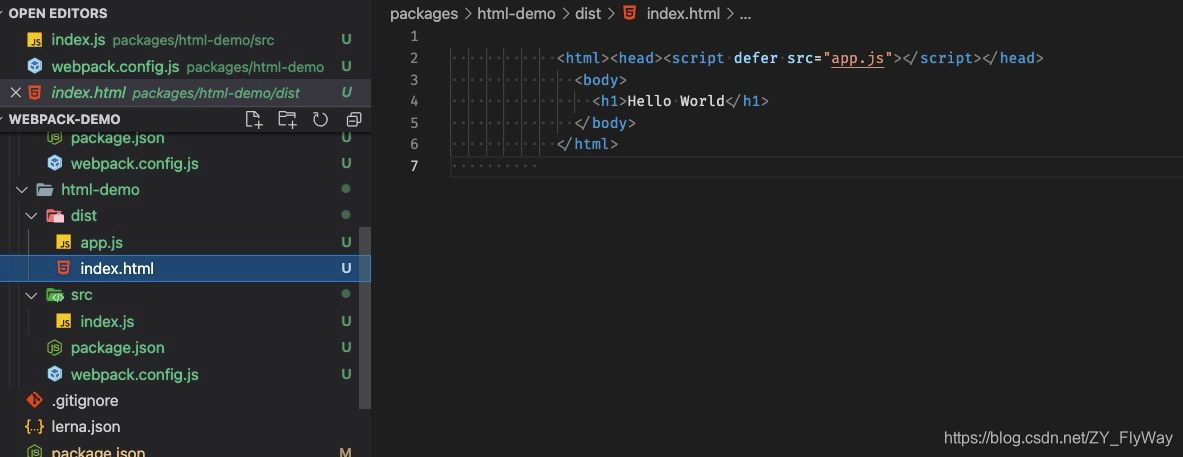The width and height of the screenshot is (1183, 457).
Task: Click the explorer vertical scrollbar
Action: (x=365, y=317)
